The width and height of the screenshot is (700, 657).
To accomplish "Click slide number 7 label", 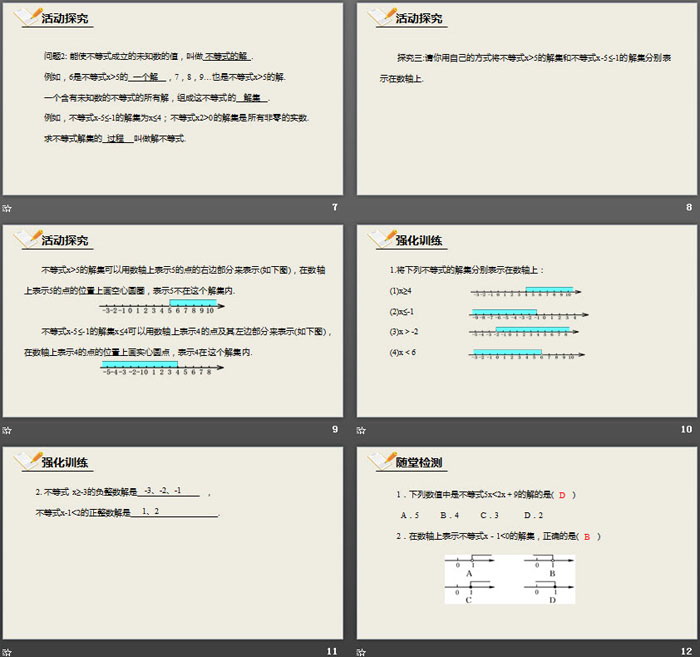I will pos(335,207).
